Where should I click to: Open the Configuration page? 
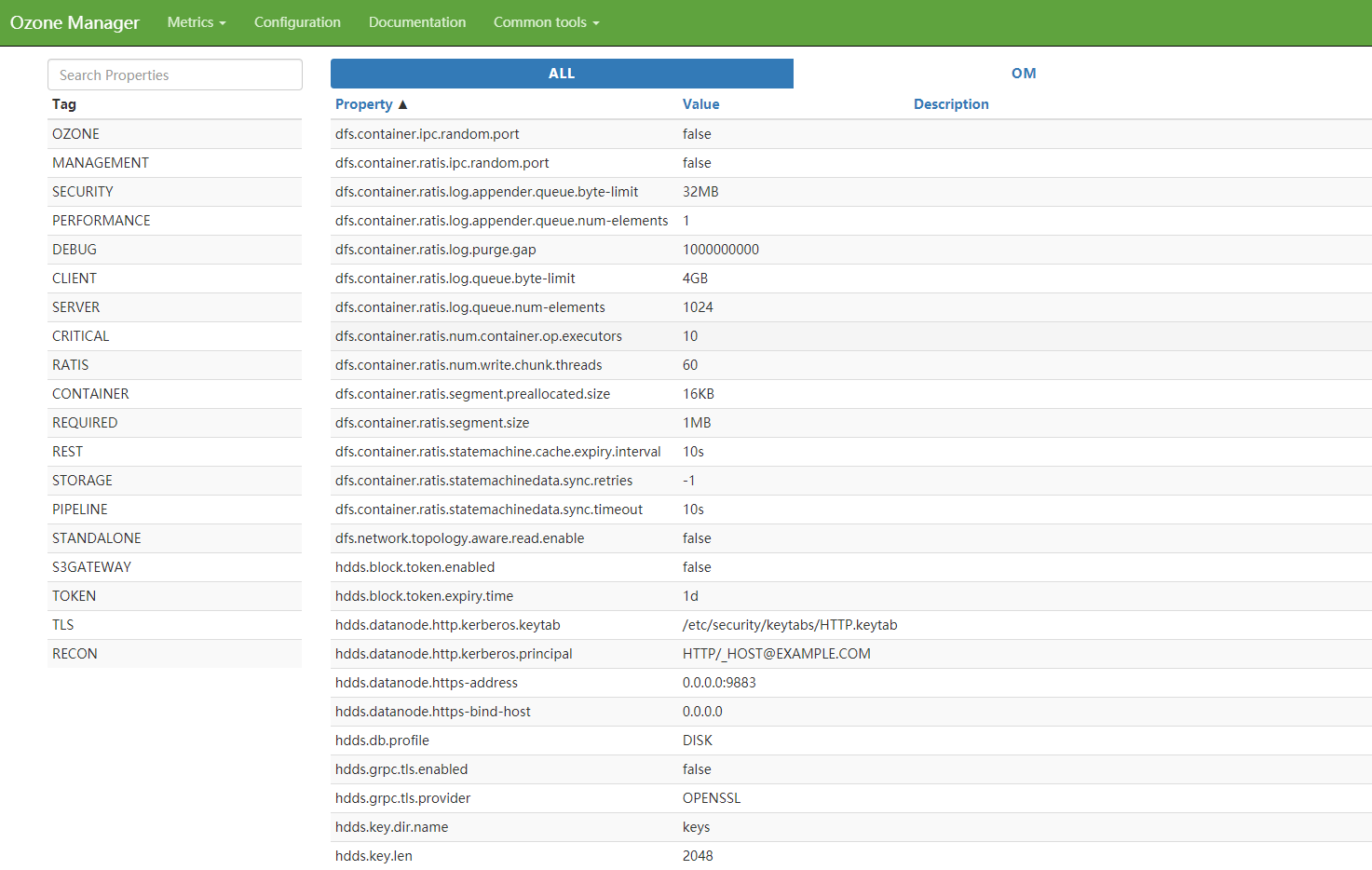click(297, 22)
